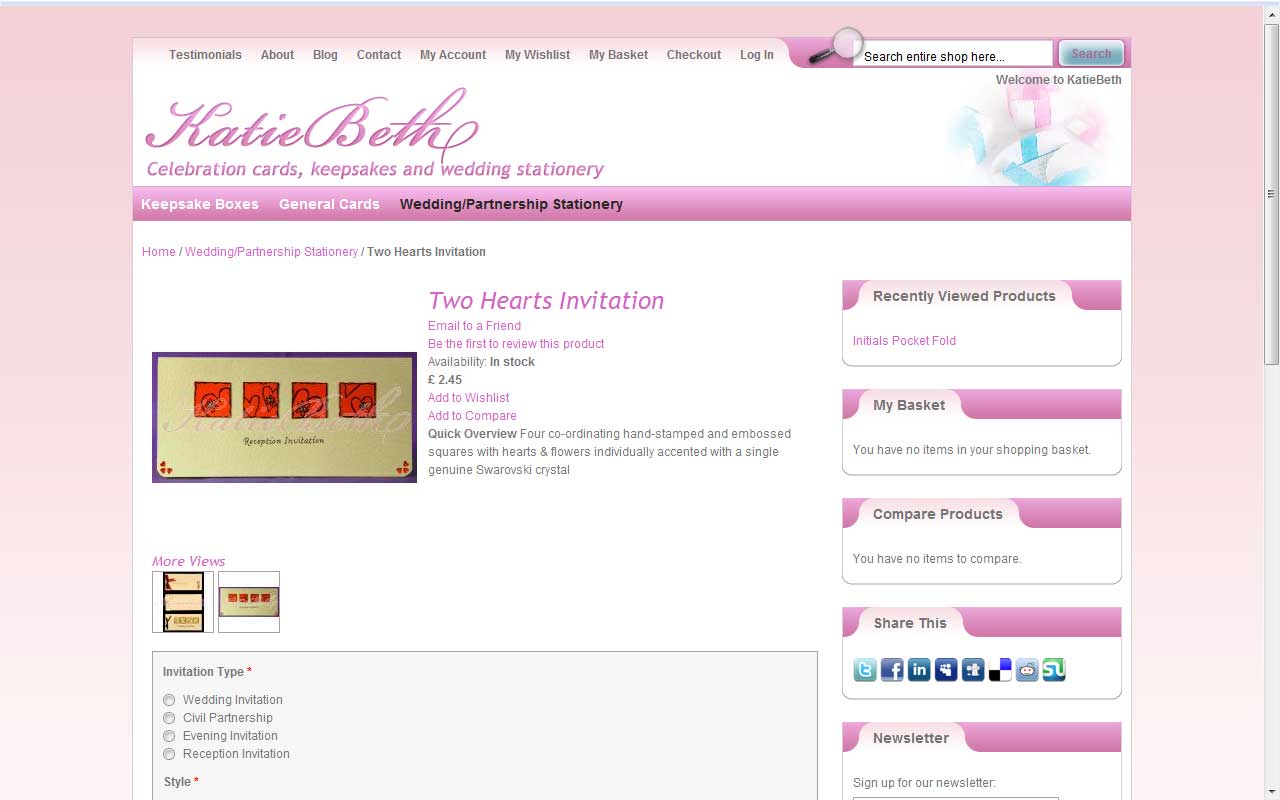Open the Initials Pocket Fold recently viewed product

904,341
